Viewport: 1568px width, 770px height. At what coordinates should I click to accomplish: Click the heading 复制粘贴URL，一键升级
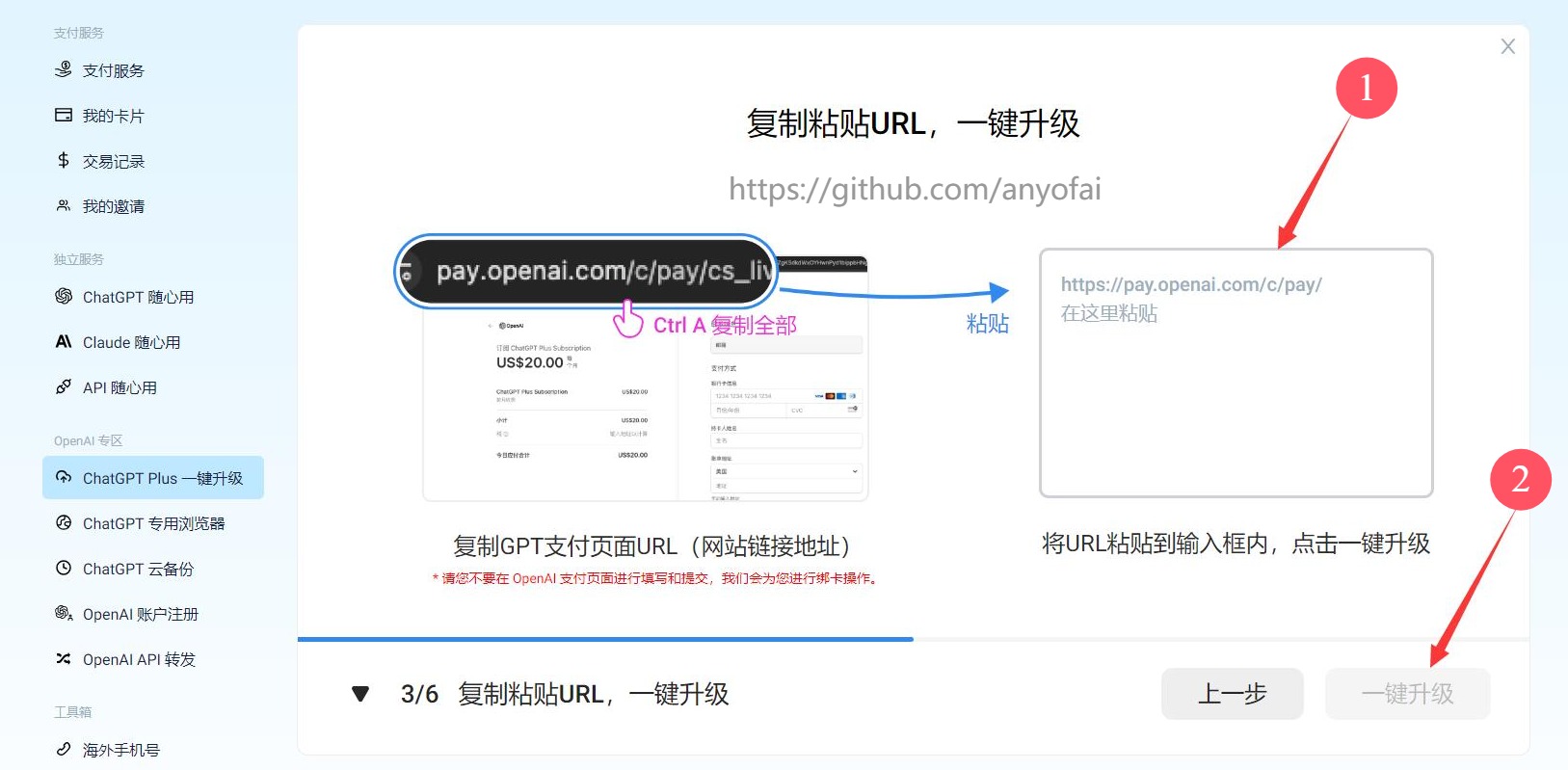click(x=913, y=123)
